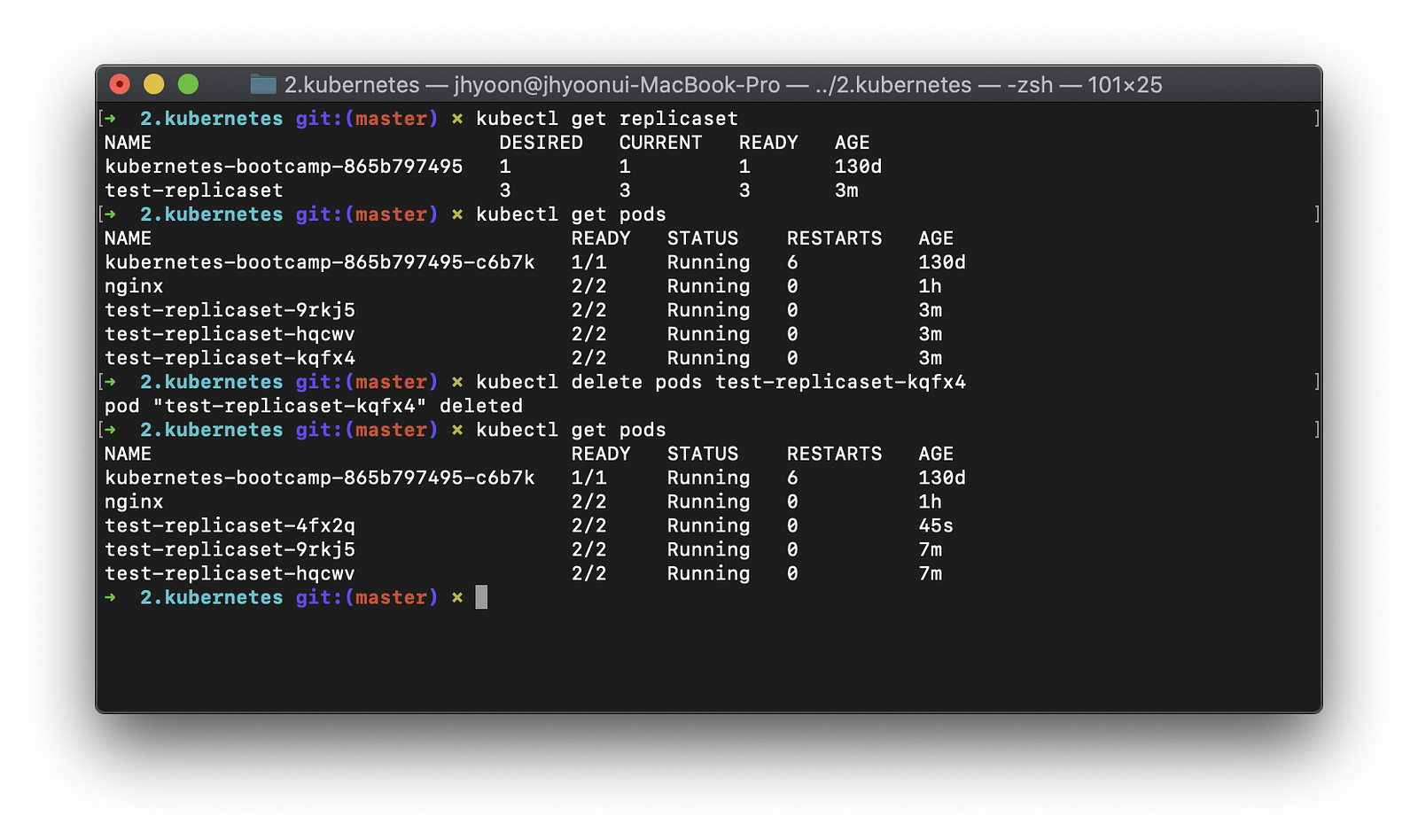Image resolution: width=1418 pixels, height=840 pixels.
Task: Click the green arrow of the last prompt
Action: tap(111, 597)
